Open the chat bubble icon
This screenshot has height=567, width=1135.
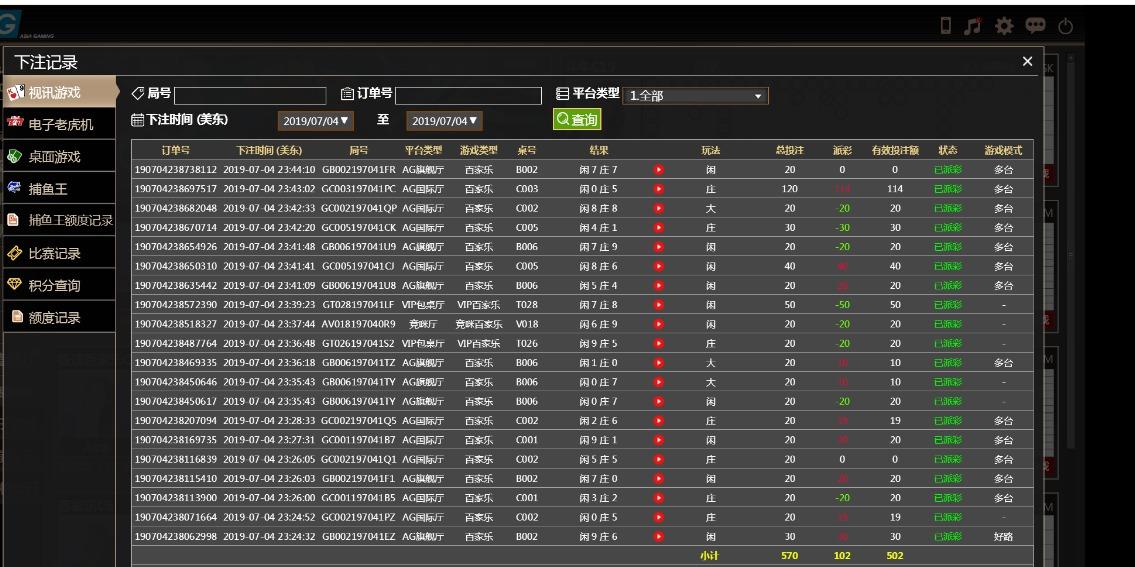tap(1035, 26)
